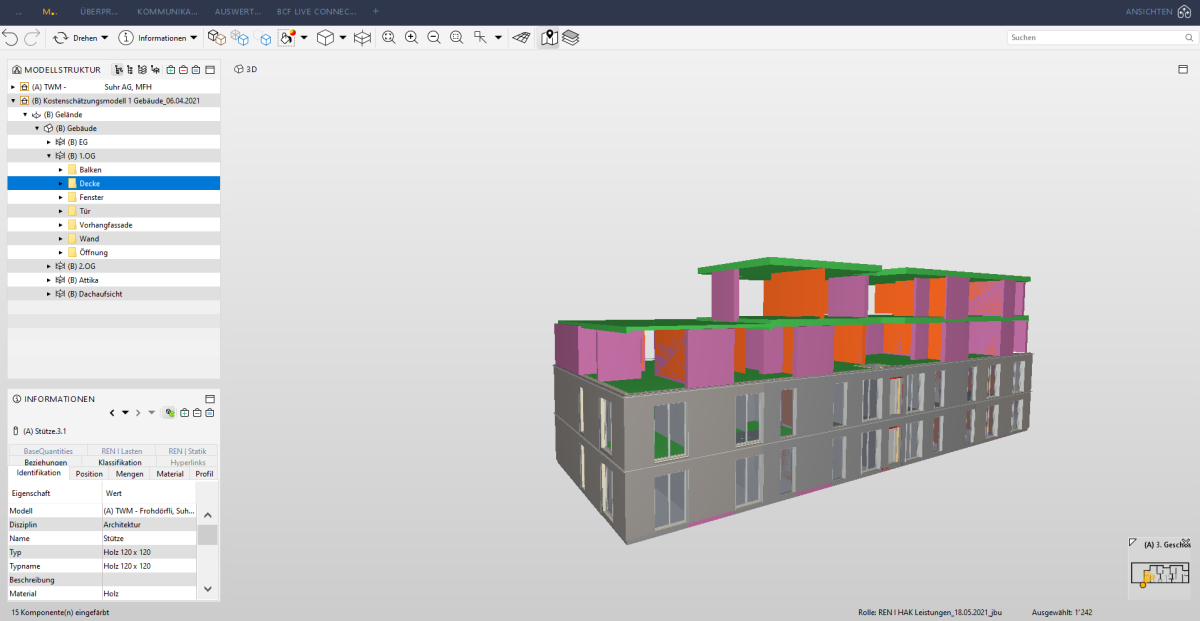The width and height of the screenshot is (1200, 621).
Task: Click the green plus clipboard icon in Modellstruktur
Action: coord(171,70)
